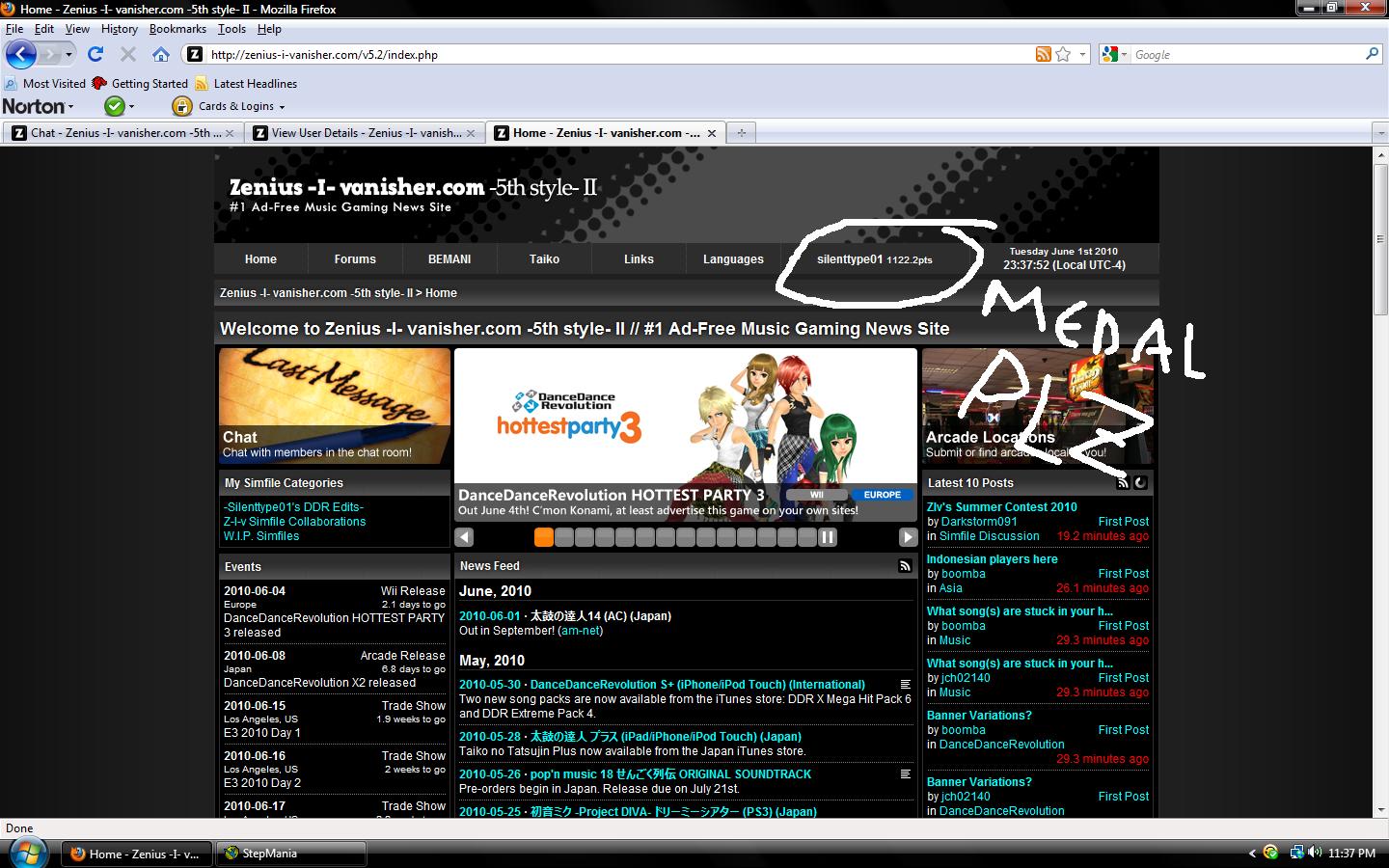Go back with the Firefox back arrow
Viewport: 1389px width, 868px height.
21,54
